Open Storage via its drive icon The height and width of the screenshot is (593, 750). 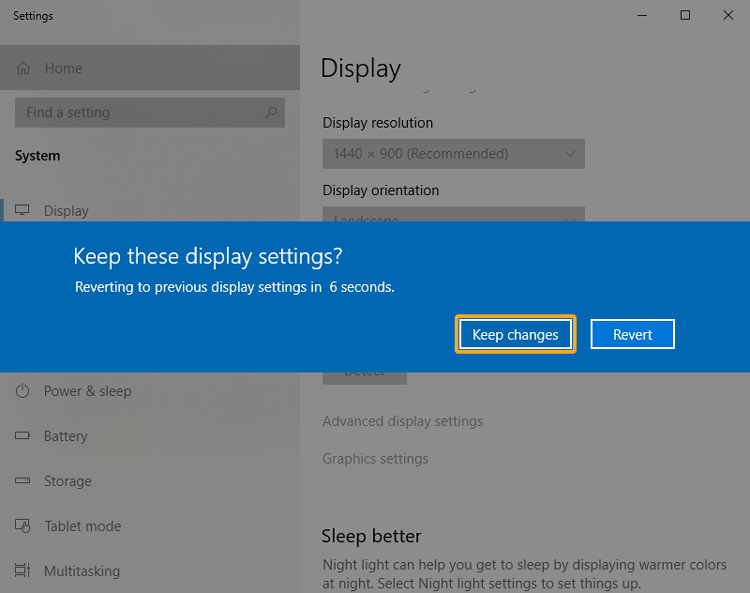(22, 481)
